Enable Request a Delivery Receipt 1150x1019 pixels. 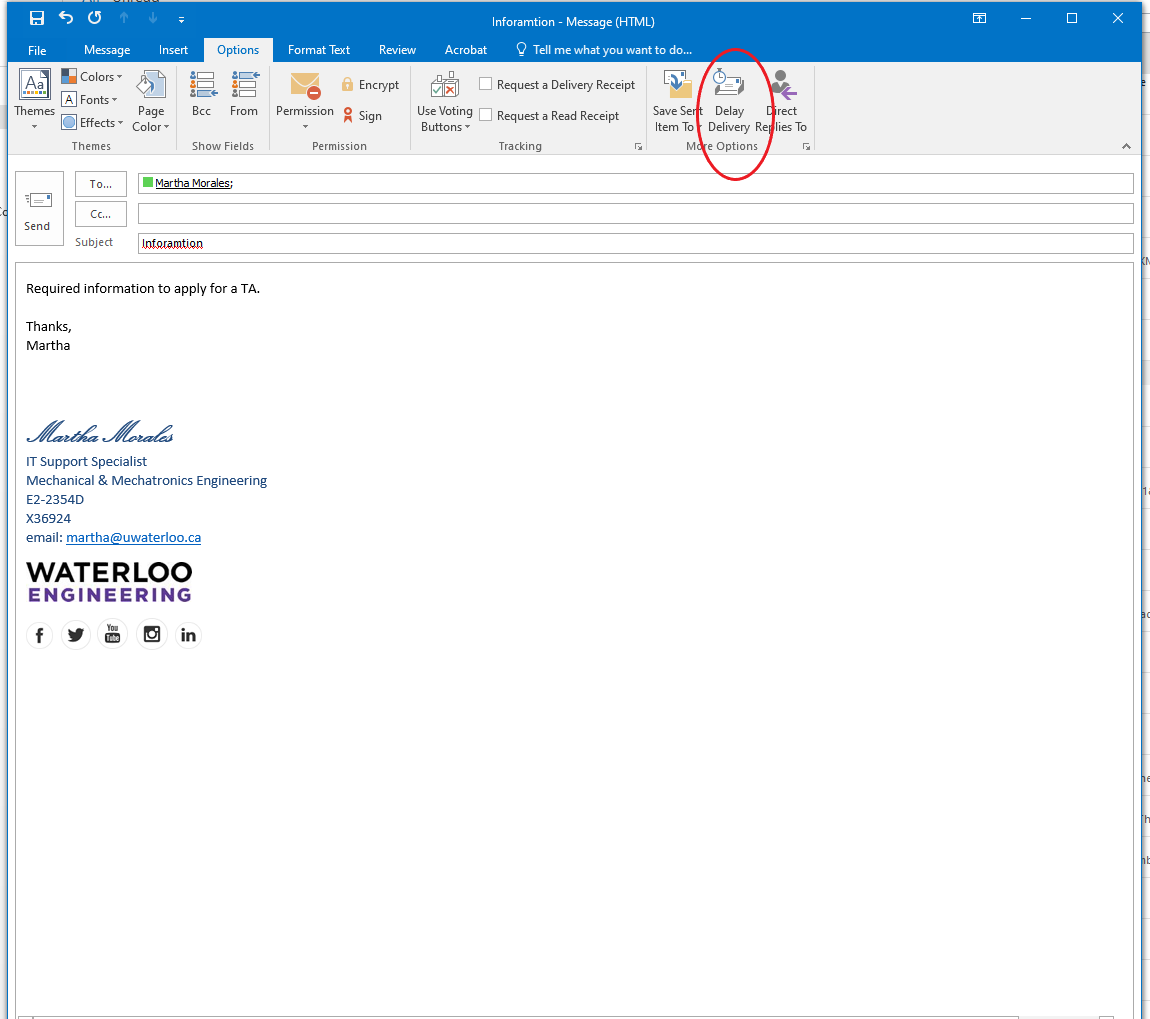486,85
